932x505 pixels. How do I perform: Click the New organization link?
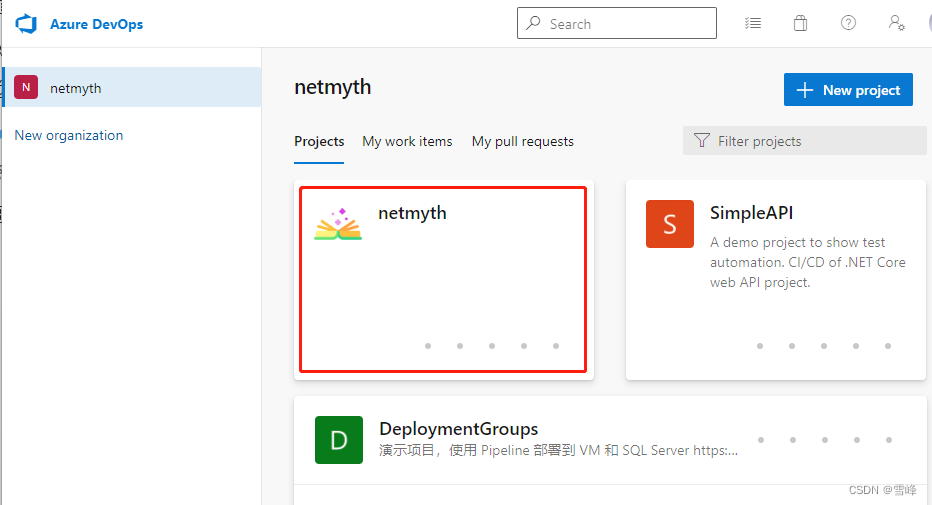[69, 135]
